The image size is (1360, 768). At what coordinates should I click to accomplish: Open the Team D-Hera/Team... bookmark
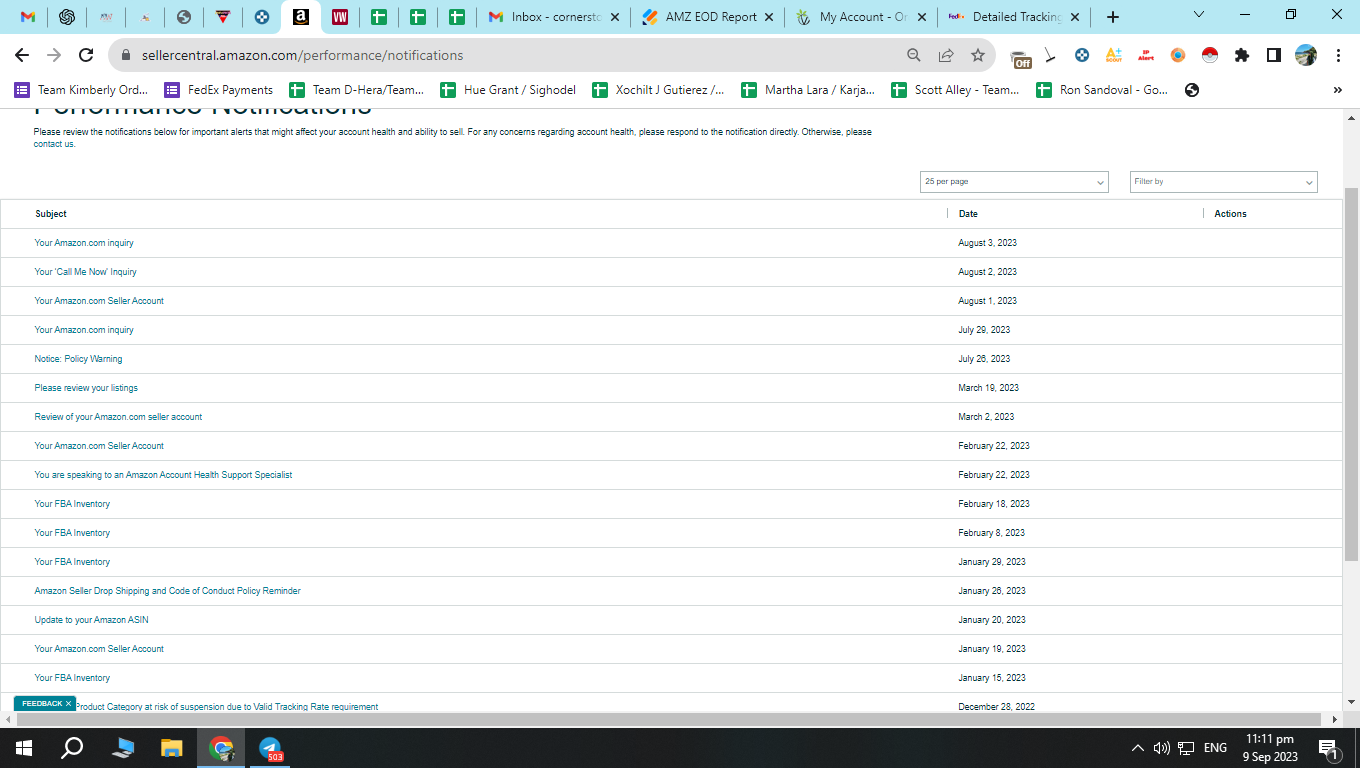(x=357, y=90)
